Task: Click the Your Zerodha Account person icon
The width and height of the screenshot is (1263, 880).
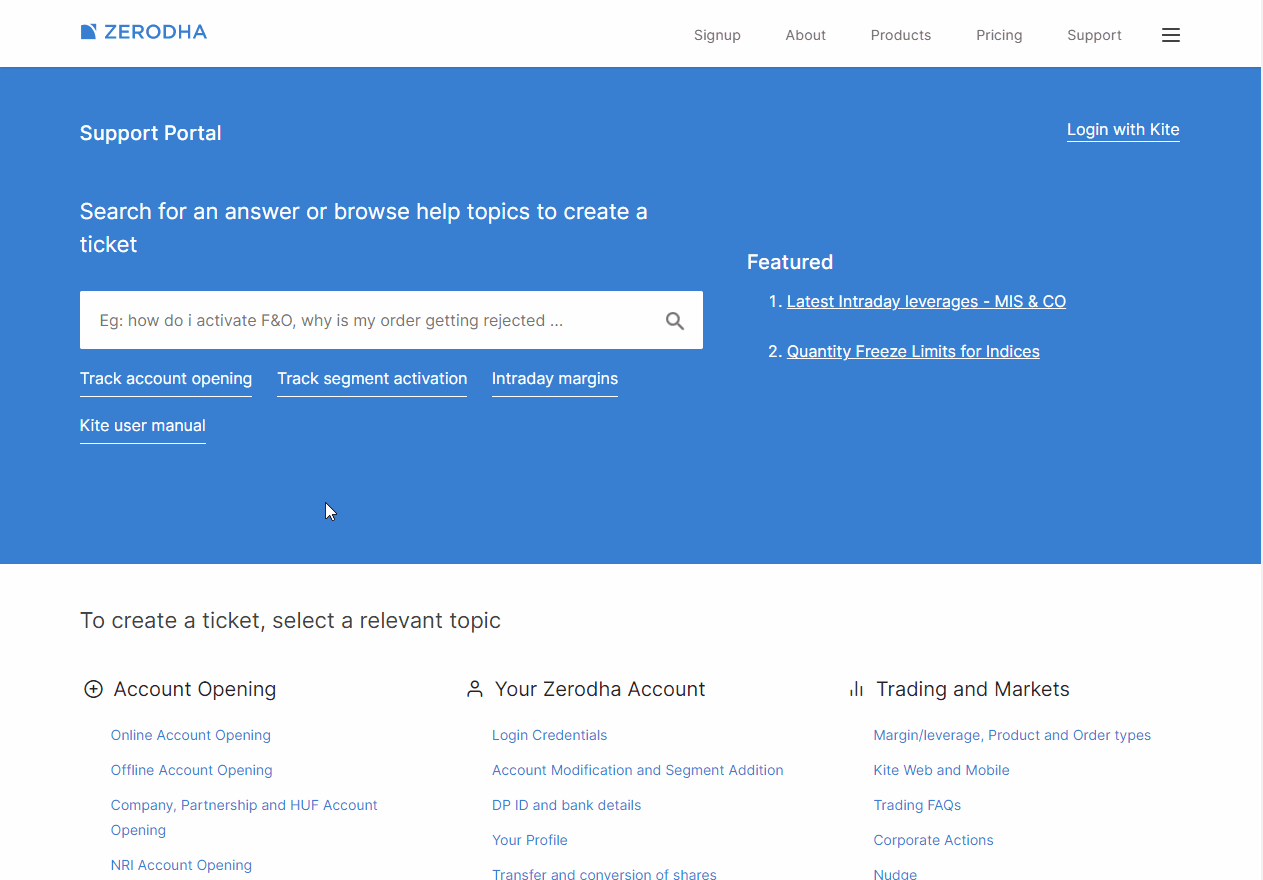Action: coord(475,689)
